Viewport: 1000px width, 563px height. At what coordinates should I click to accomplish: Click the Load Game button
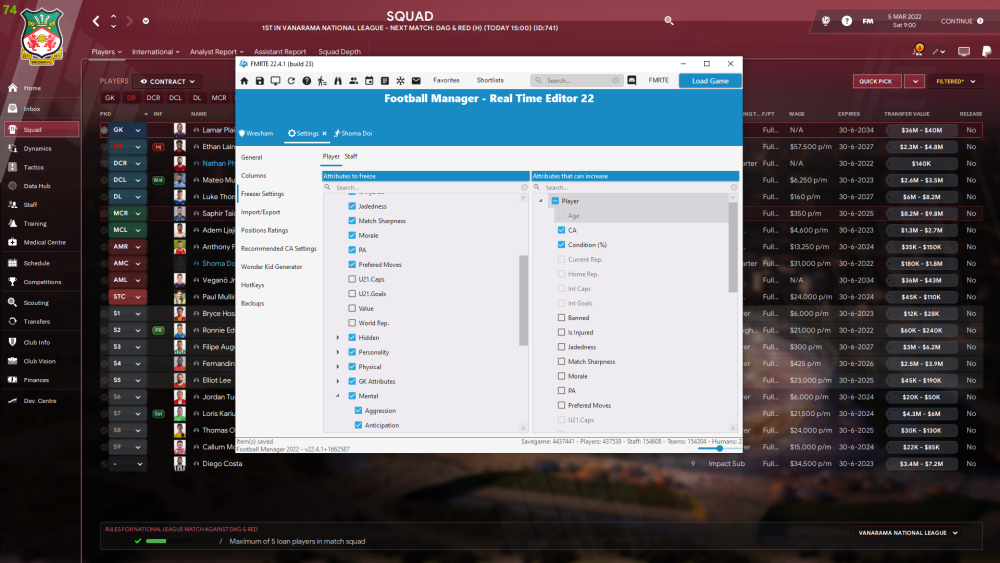click(710, 80)
